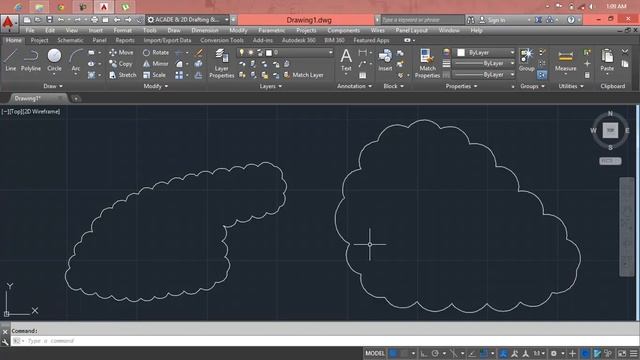Click the [Top] view control label

click(x=17, y=111)
